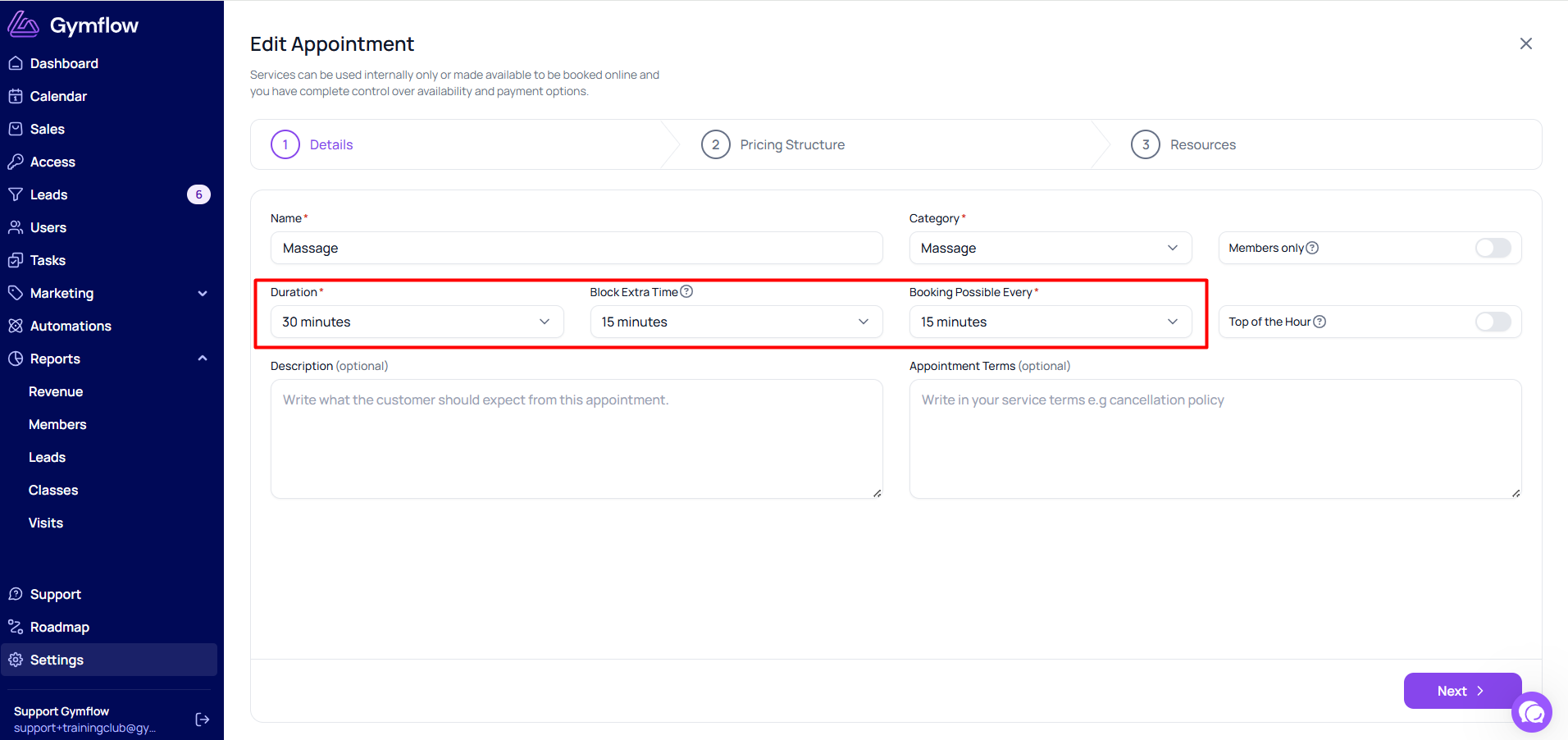This screenshot has height=740, width=1568.
Task: Turn on Top of the Hour switch
Action: tap(1493, 322)
